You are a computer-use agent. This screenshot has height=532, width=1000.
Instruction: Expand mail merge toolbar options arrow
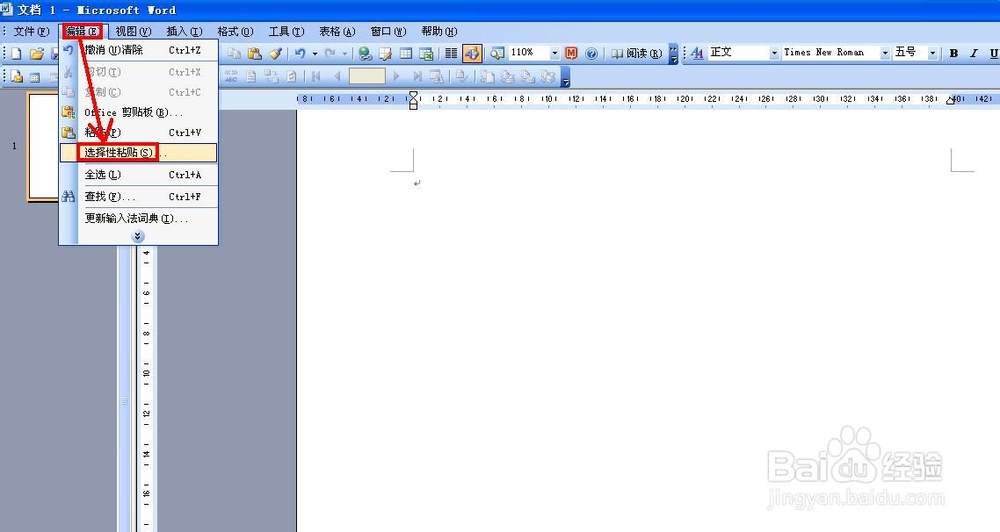point(565,77)
